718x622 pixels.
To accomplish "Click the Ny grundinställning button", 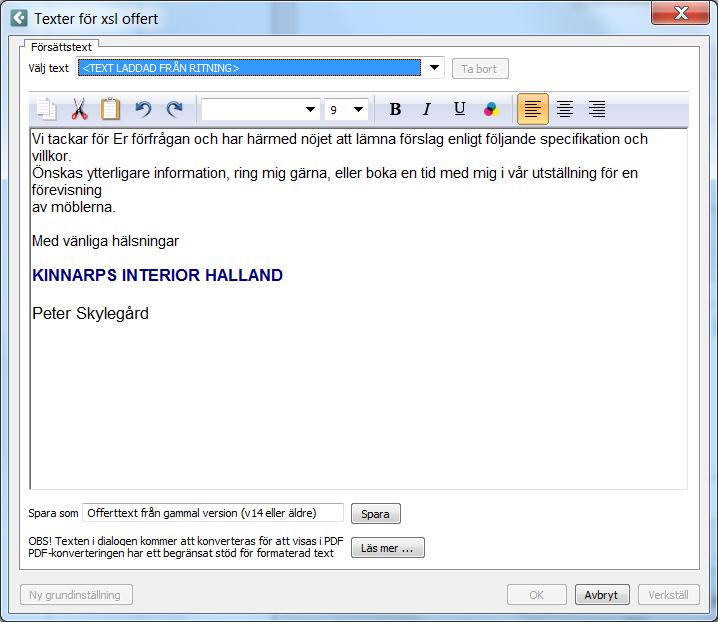I will (x=76, y=595).
